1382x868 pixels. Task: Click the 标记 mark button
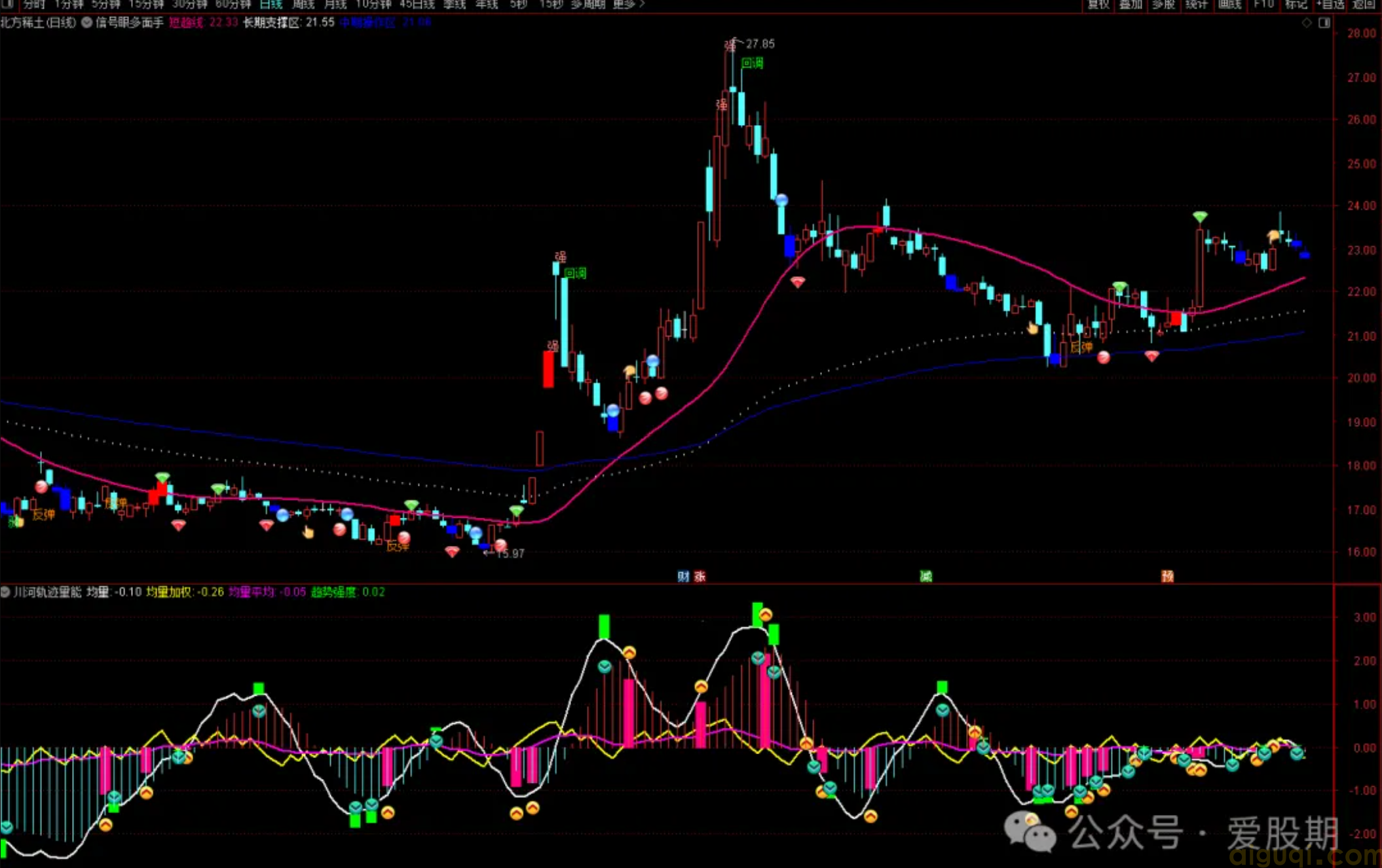point(1296,4)
